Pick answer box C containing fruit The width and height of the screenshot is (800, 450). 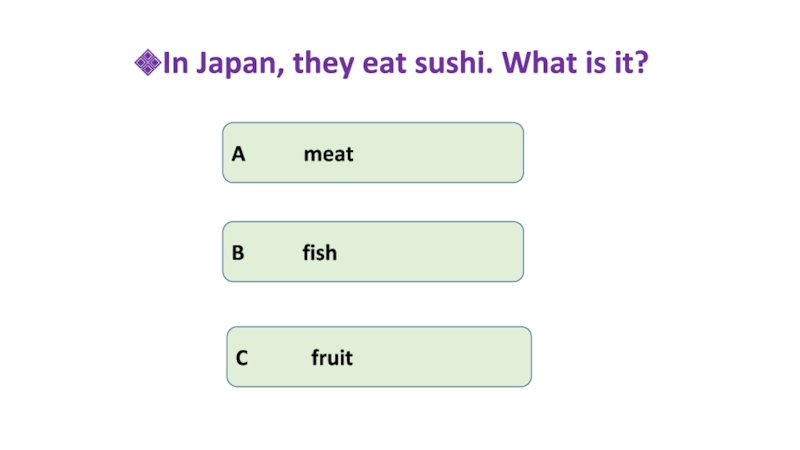coord(379,356)
